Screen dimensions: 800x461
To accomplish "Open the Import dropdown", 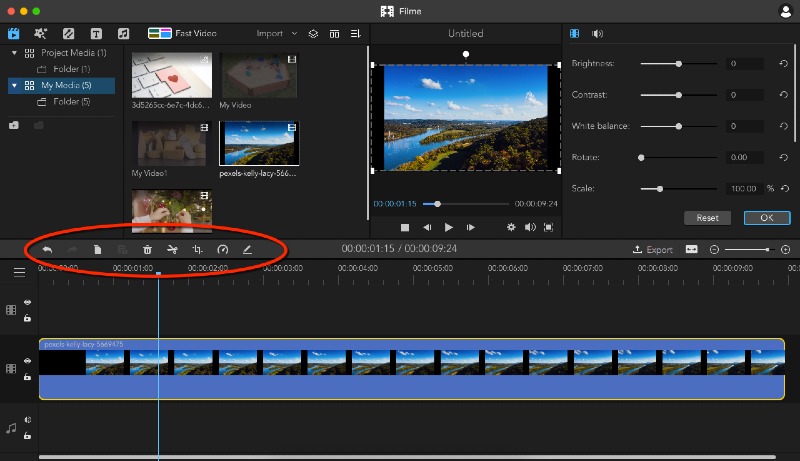I will point(277,34).
